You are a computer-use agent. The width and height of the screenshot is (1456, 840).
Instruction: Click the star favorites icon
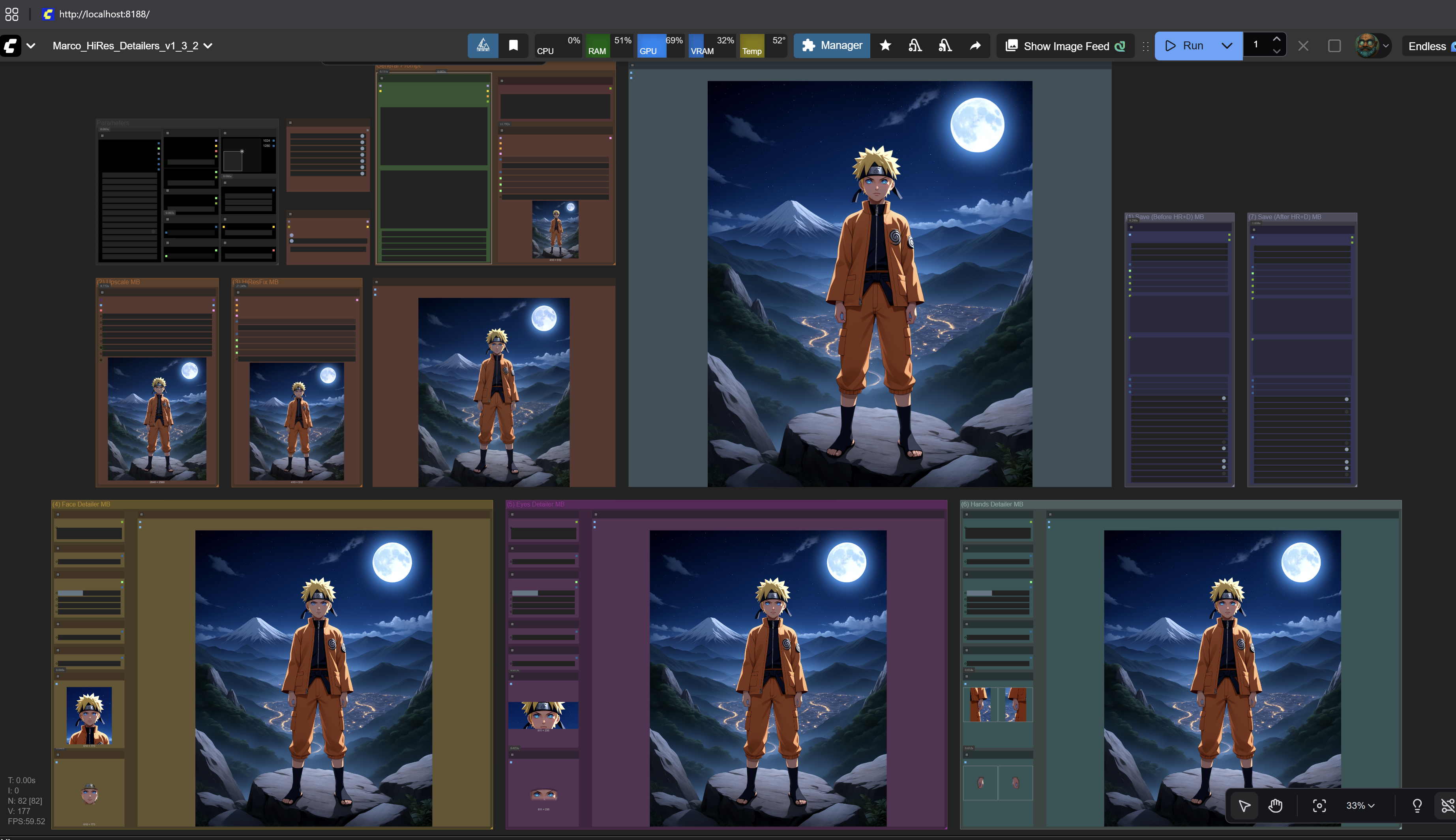pyautogui.click(x=885, y=45)
